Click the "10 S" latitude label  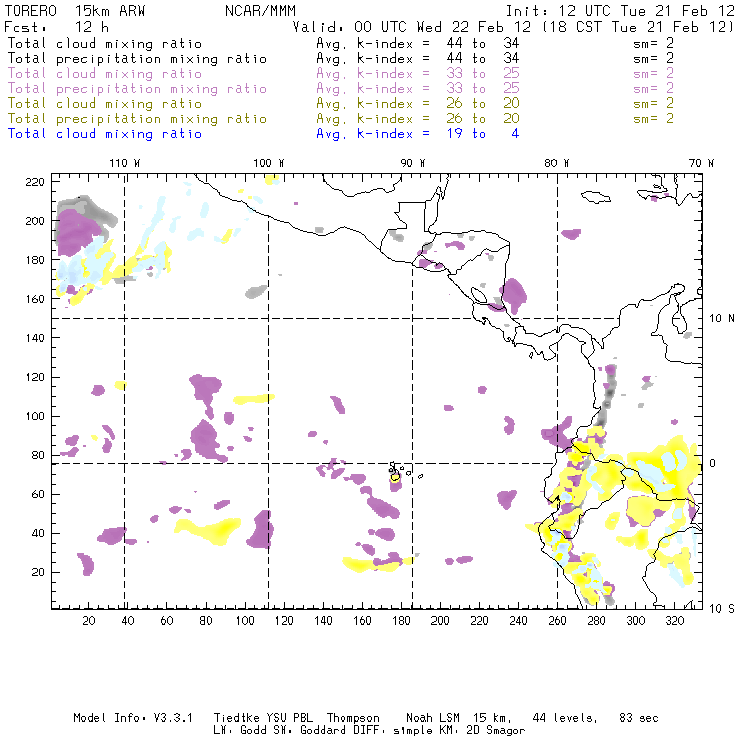[722, 609]
